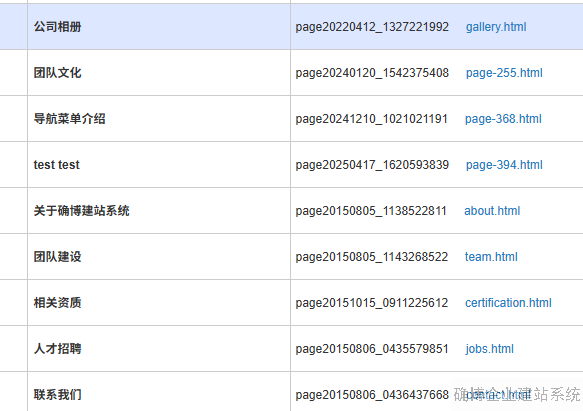Open the about.html link
This screenshot has height=411, width=583.
[x=492, y=211]
